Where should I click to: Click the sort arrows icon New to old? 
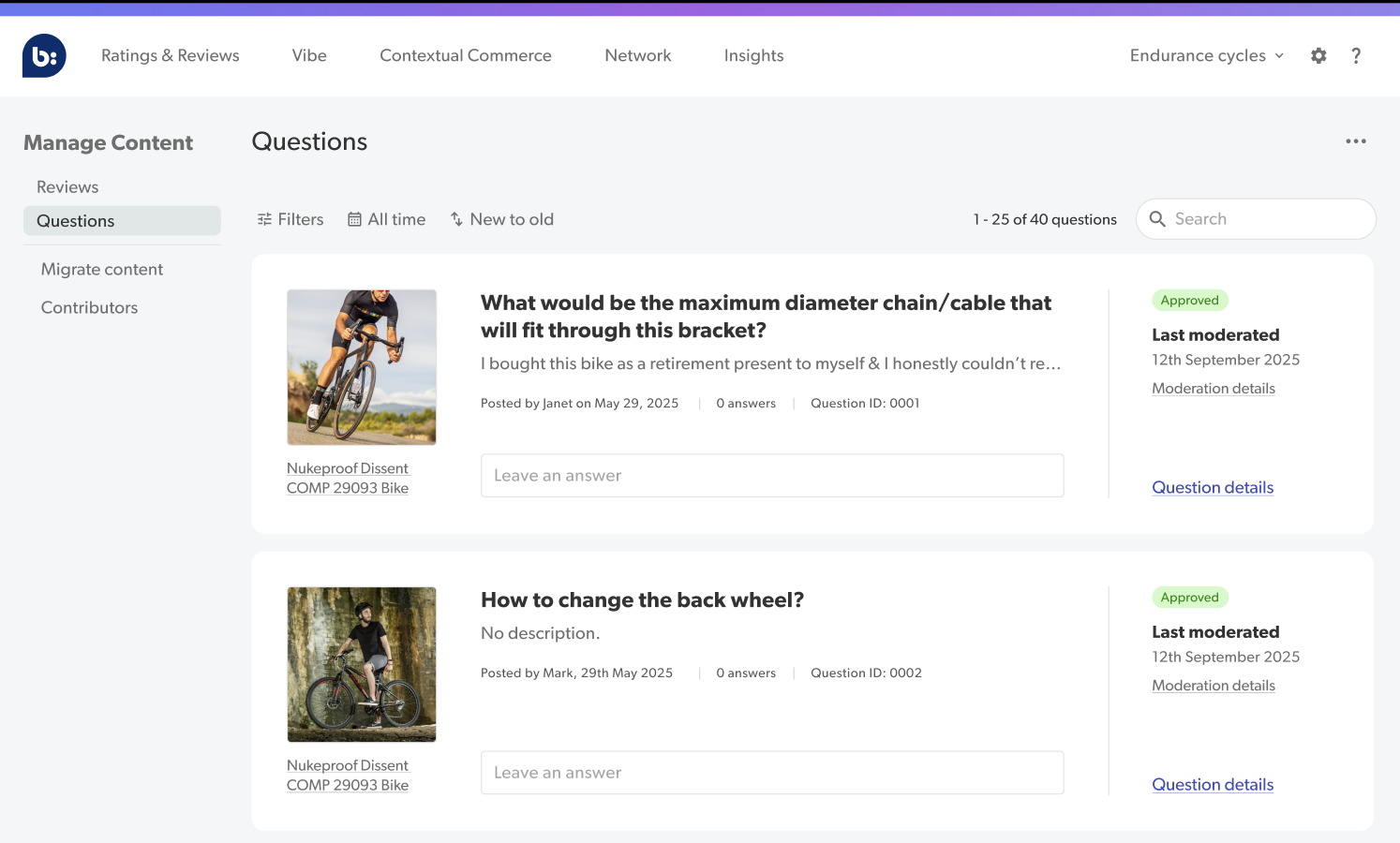pyautogui.click(x=456, y=219)
